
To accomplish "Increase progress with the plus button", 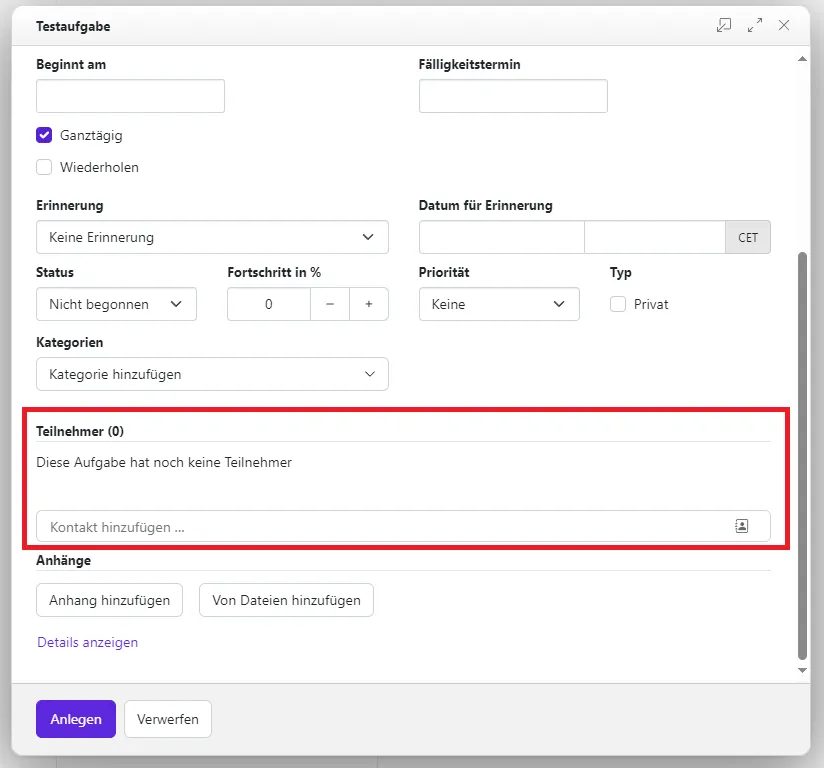I will coord(368,304).
